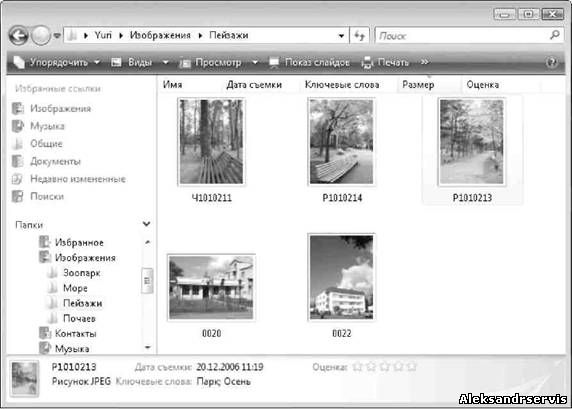Screen dimensions: 572x409
Task: Open address bar history dropdown arrow
Action: point(341,36)
